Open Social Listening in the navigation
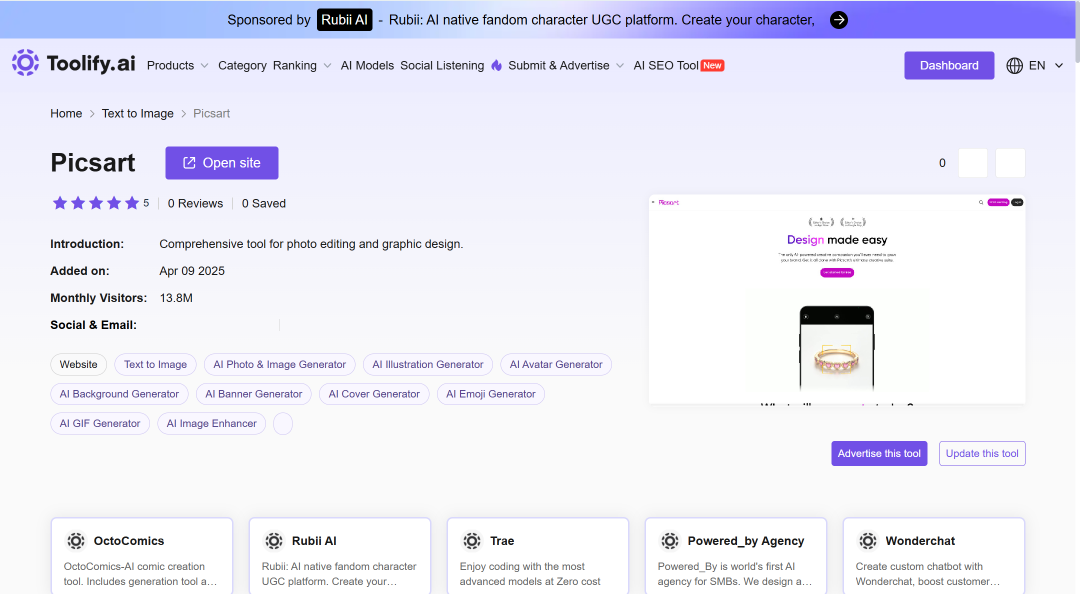This screenshot has width=1080, height=594. [442, 65]
